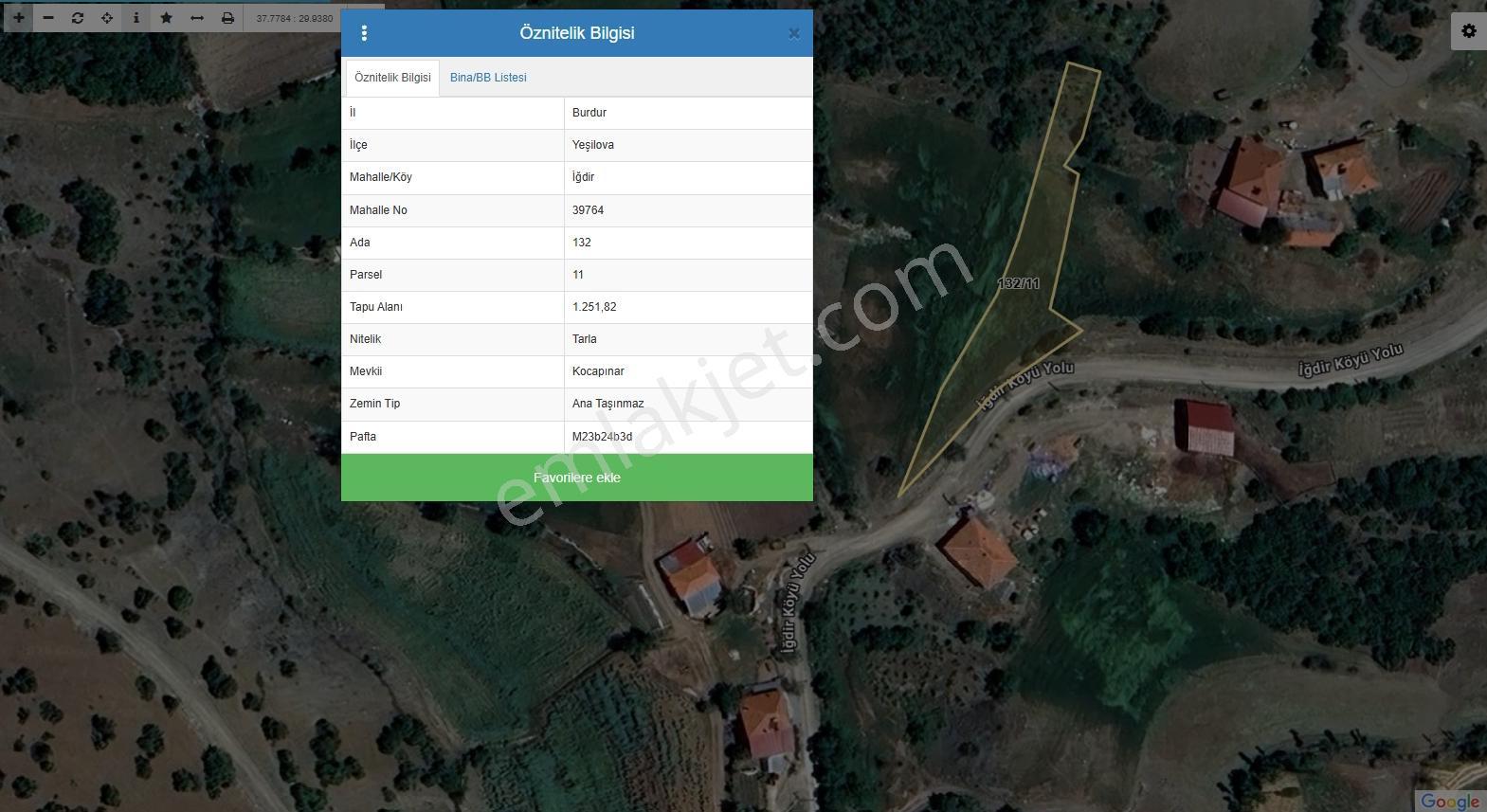1487x812 pixels.
Task: Select the Yeşilova district value
Action: click(x=593, y=145)
